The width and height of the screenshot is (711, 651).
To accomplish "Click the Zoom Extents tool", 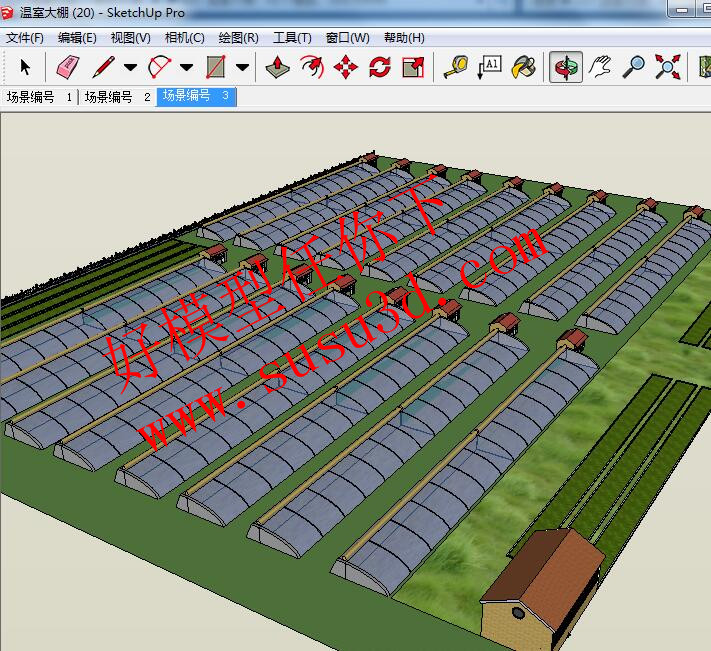I will coord(667,67).
